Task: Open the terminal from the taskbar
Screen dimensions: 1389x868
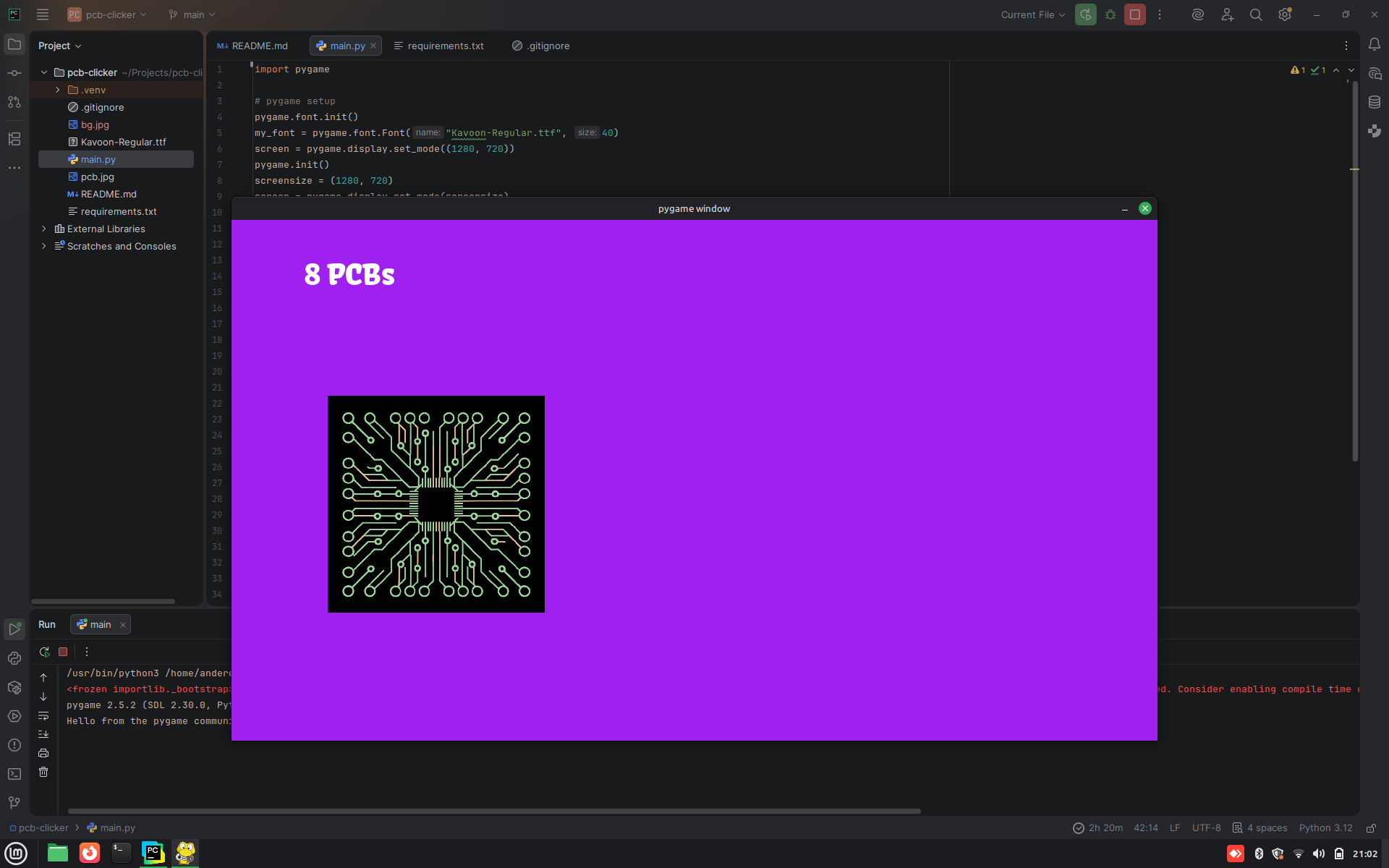Action: (121, 854)
